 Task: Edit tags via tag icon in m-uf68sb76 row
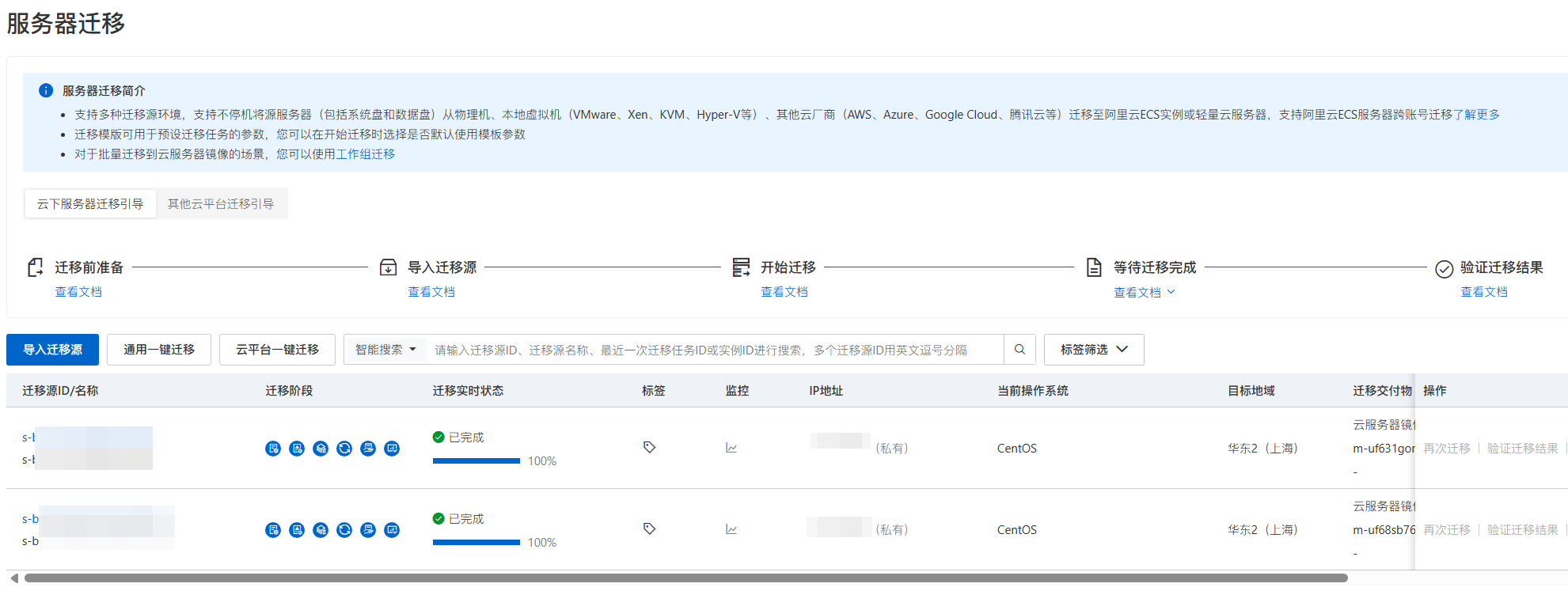pos(649,529)
